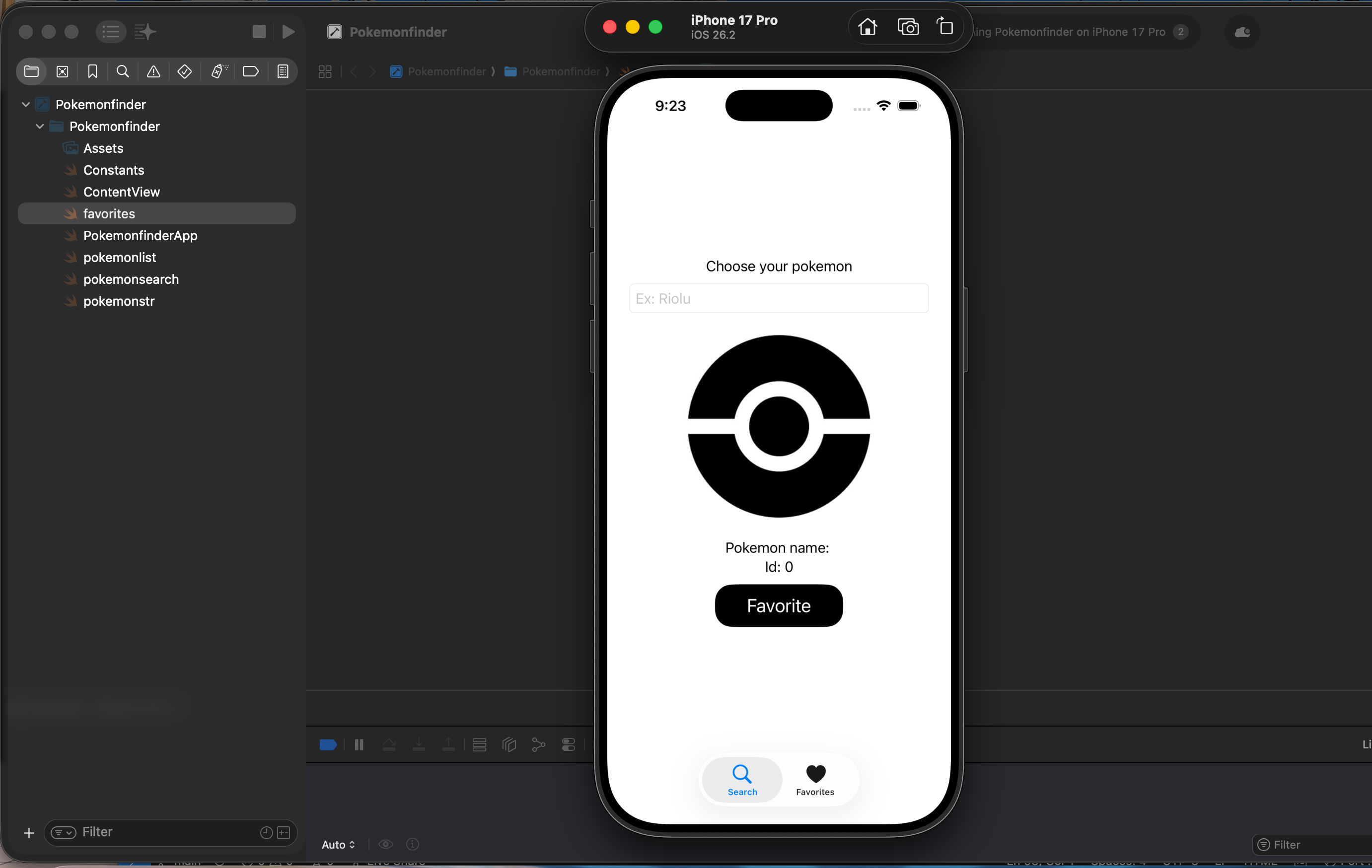Collapse the top Pokemonfinder project row
The height and width of the screenshot is (868, 1372).
coord(26,104)
